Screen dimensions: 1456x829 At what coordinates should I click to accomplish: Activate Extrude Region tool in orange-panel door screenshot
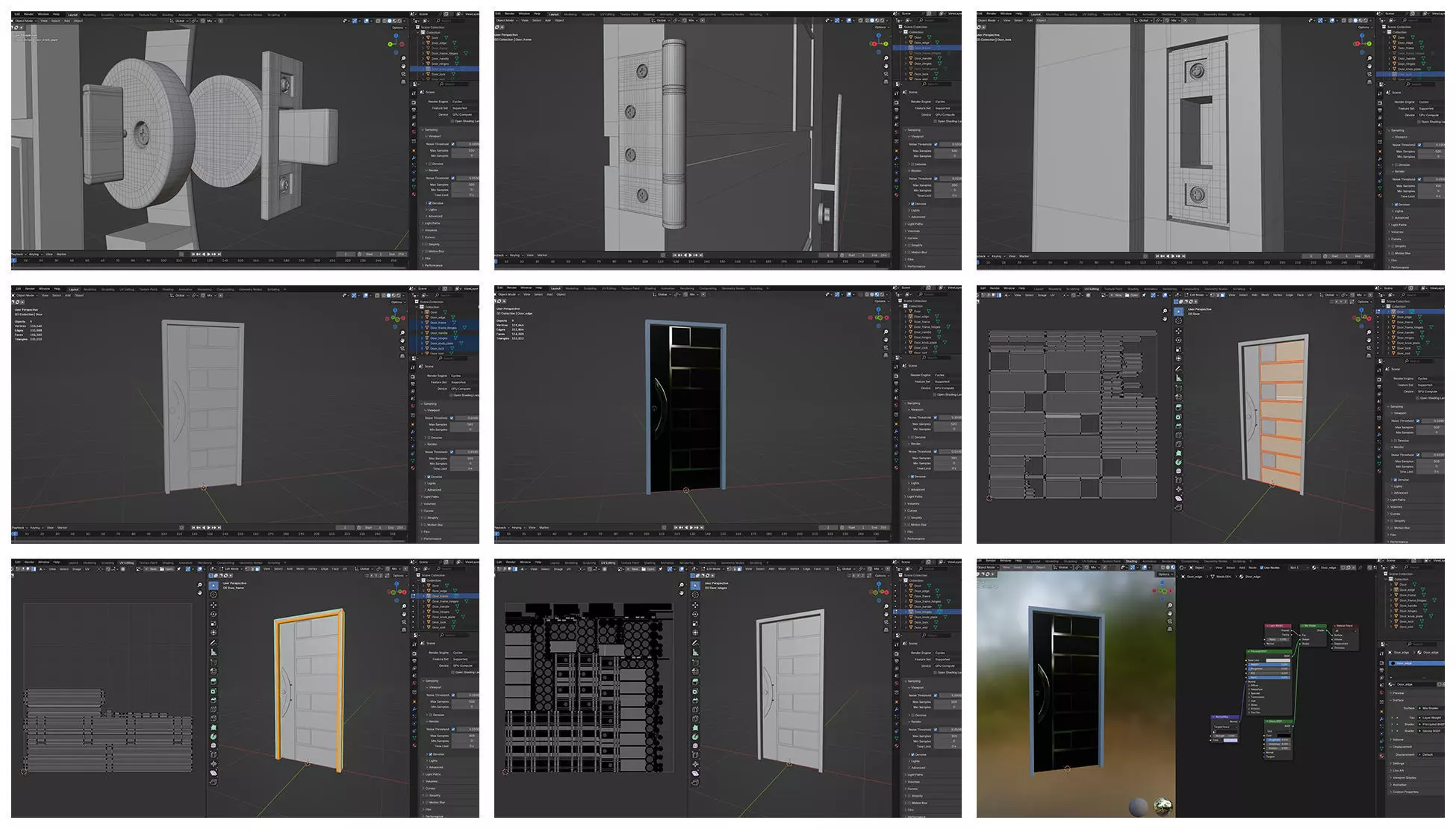point(1178,406)
